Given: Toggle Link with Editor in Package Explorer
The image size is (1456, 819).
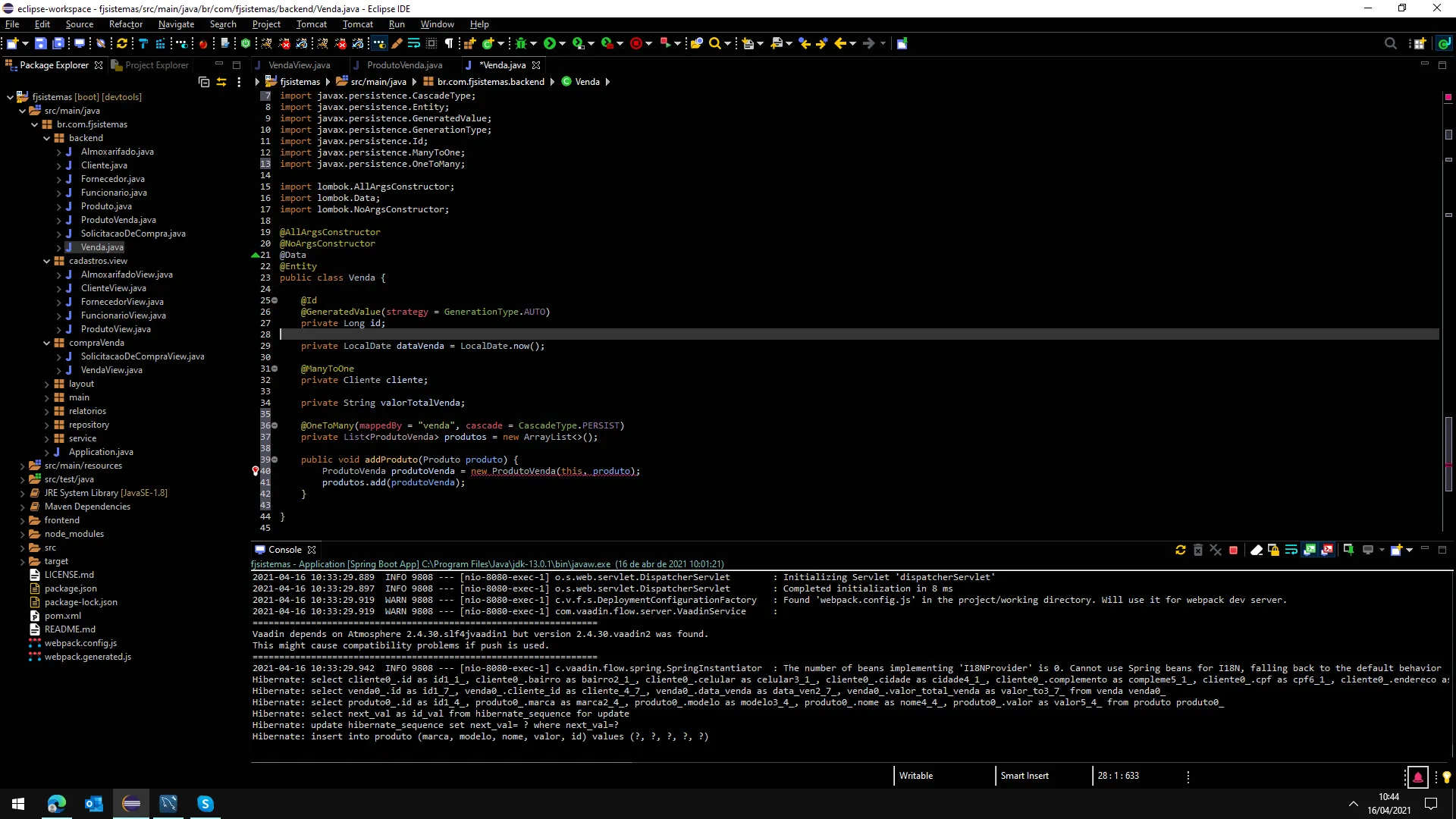Looking at the screenshot, I should pyautogui.click(x=221, y=82).
